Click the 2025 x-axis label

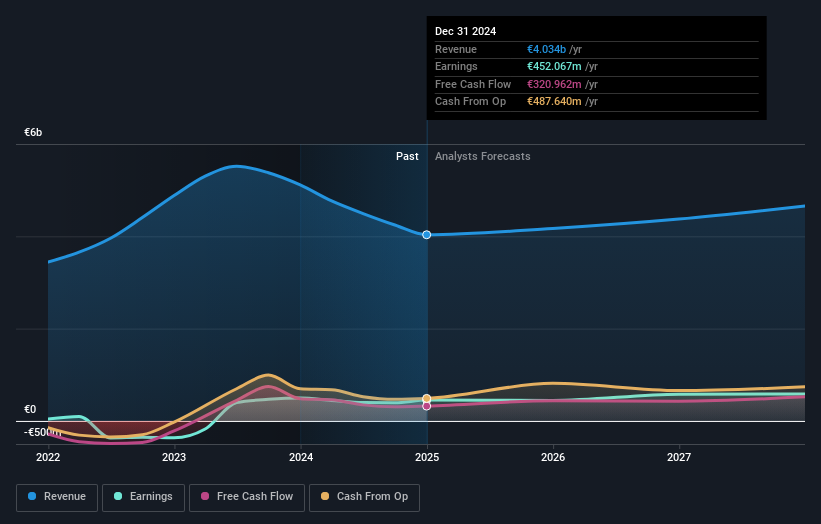tap(427, 458)
